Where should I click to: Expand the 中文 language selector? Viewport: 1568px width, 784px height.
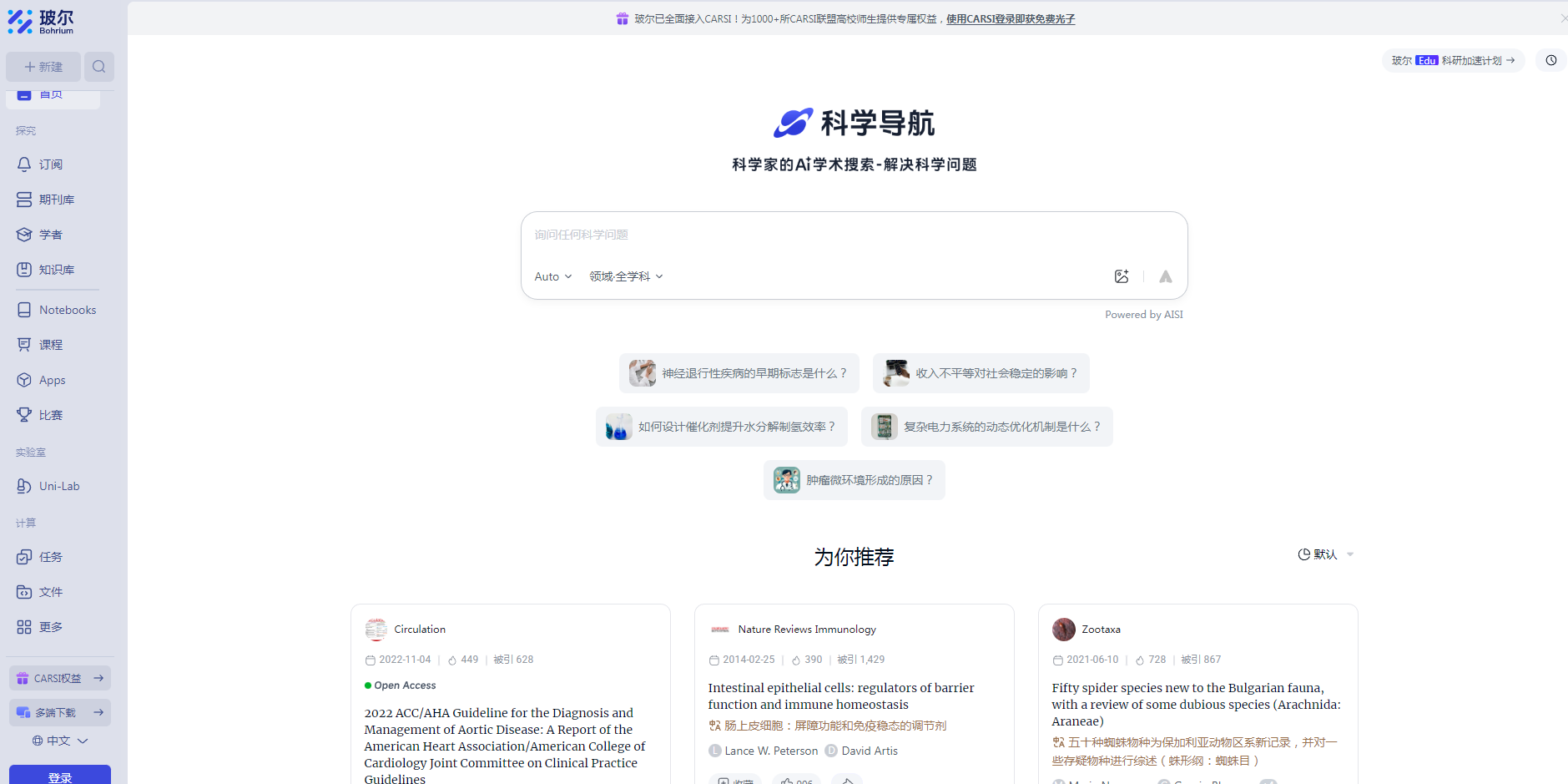coord(59,741)
